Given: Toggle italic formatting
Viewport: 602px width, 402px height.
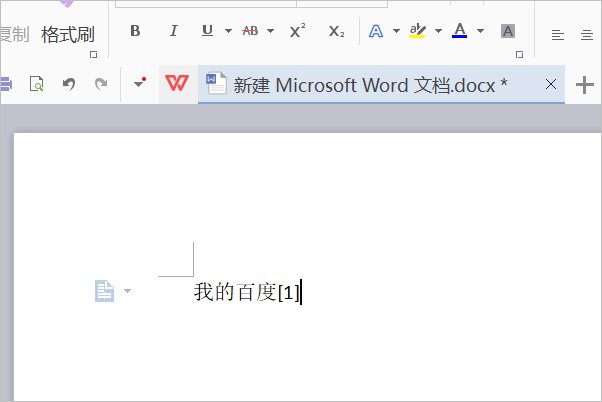Looking at the screenshot, I should tap(173, 31).
